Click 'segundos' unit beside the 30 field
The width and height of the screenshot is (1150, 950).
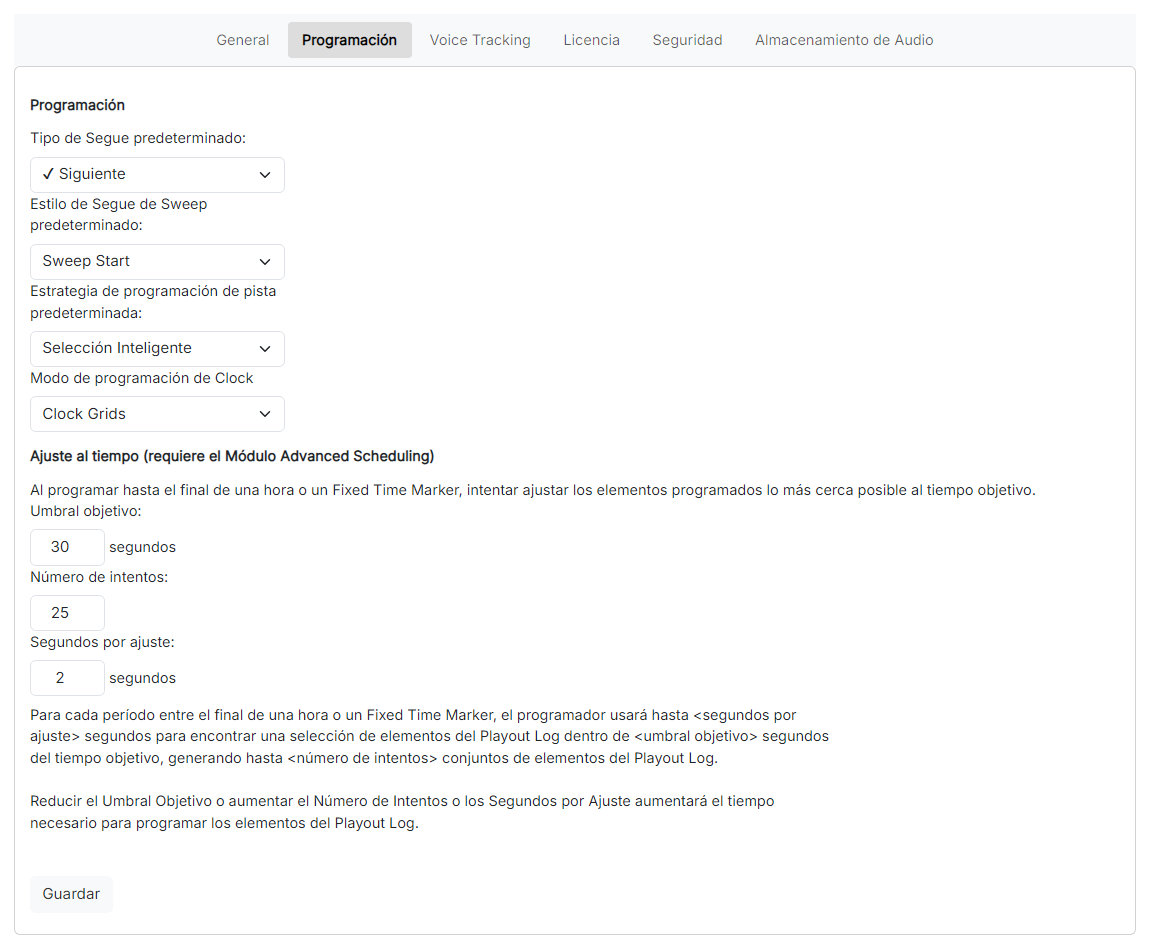pos(142,547)
